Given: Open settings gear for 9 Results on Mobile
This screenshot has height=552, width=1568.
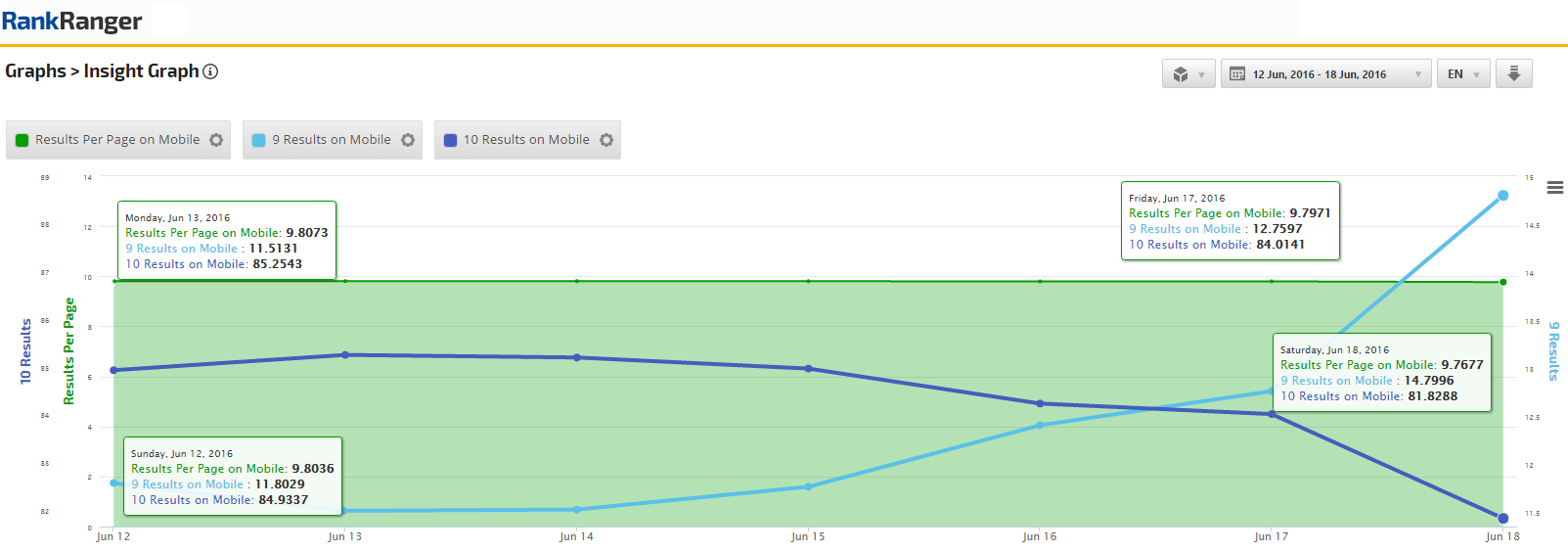Looking at the screenshot, I should [x=408, y=140].
